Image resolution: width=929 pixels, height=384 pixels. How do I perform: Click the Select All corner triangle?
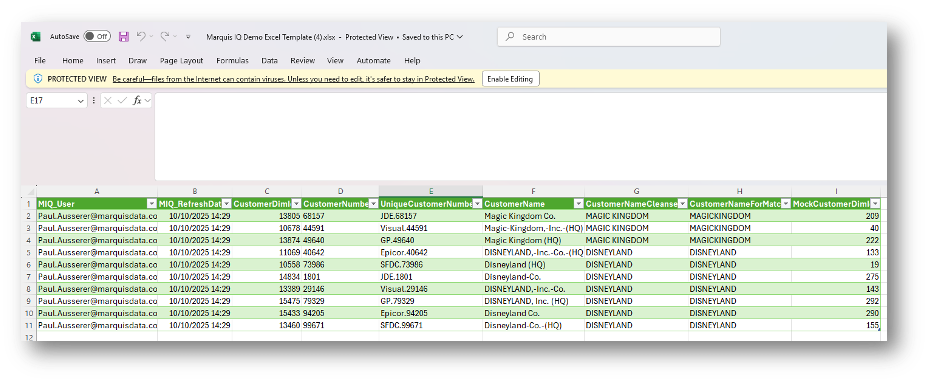pos(30,192)
